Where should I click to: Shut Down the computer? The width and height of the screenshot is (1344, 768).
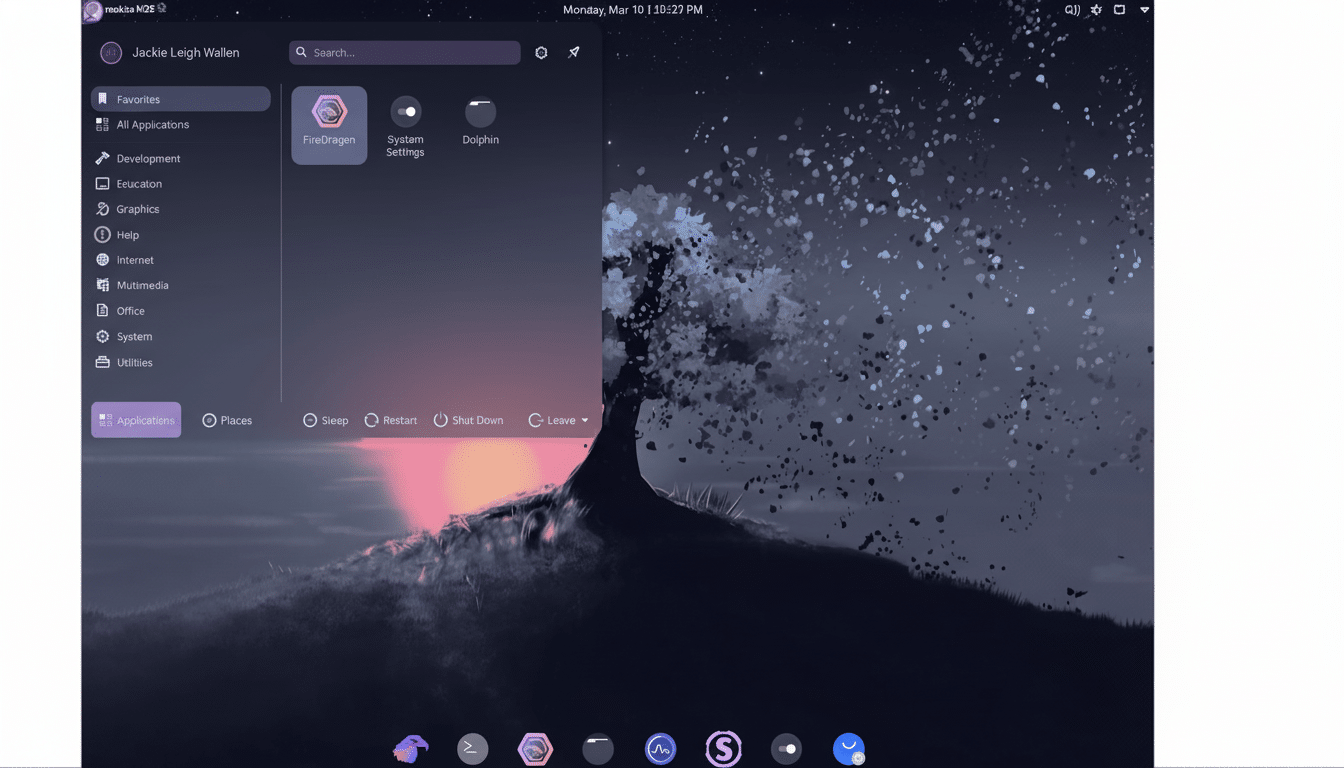point(468,420)
